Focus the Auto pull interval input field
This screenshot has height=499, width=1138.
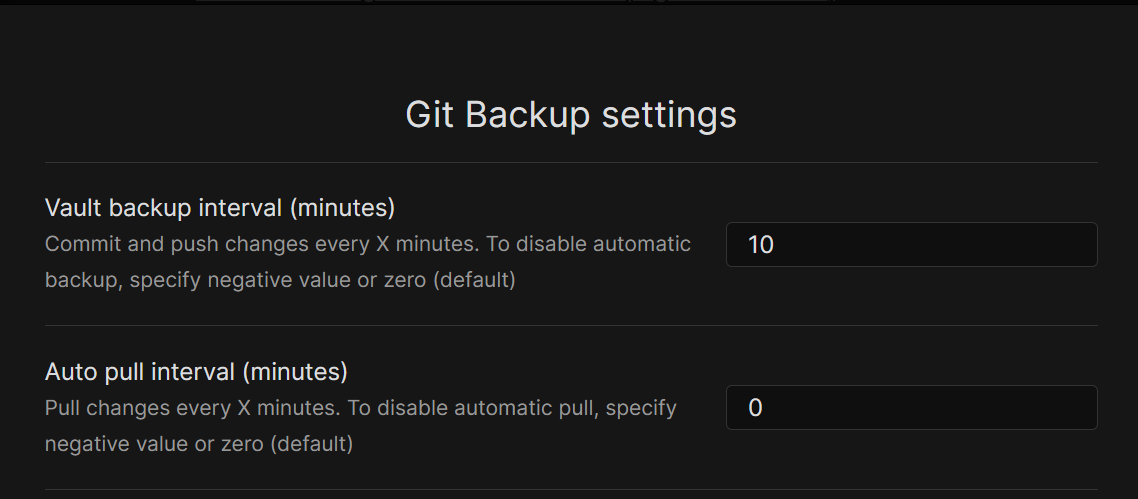(912, 408)
